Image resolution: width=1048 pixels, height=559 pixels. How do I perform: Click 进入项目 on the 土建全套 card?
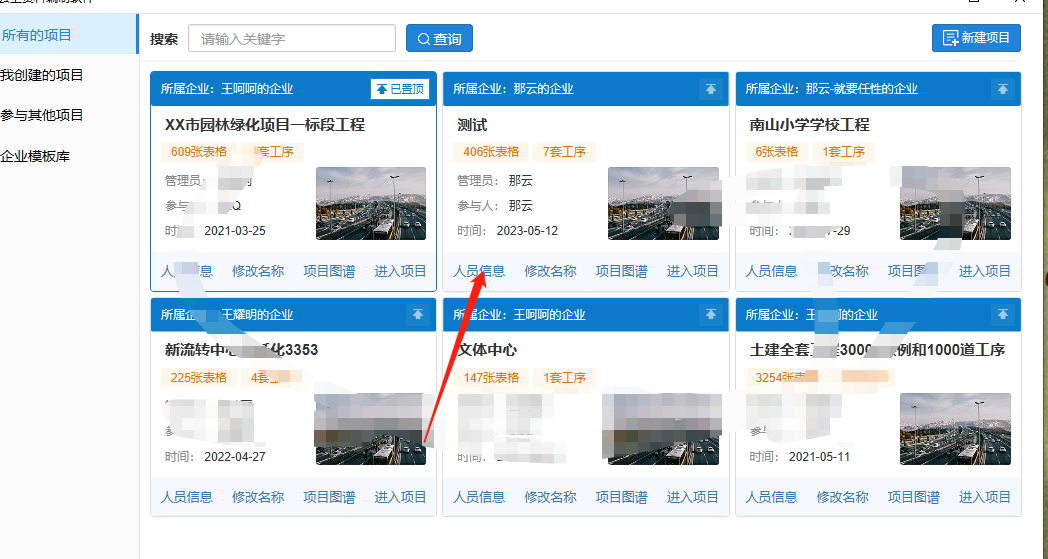[985, 497]
